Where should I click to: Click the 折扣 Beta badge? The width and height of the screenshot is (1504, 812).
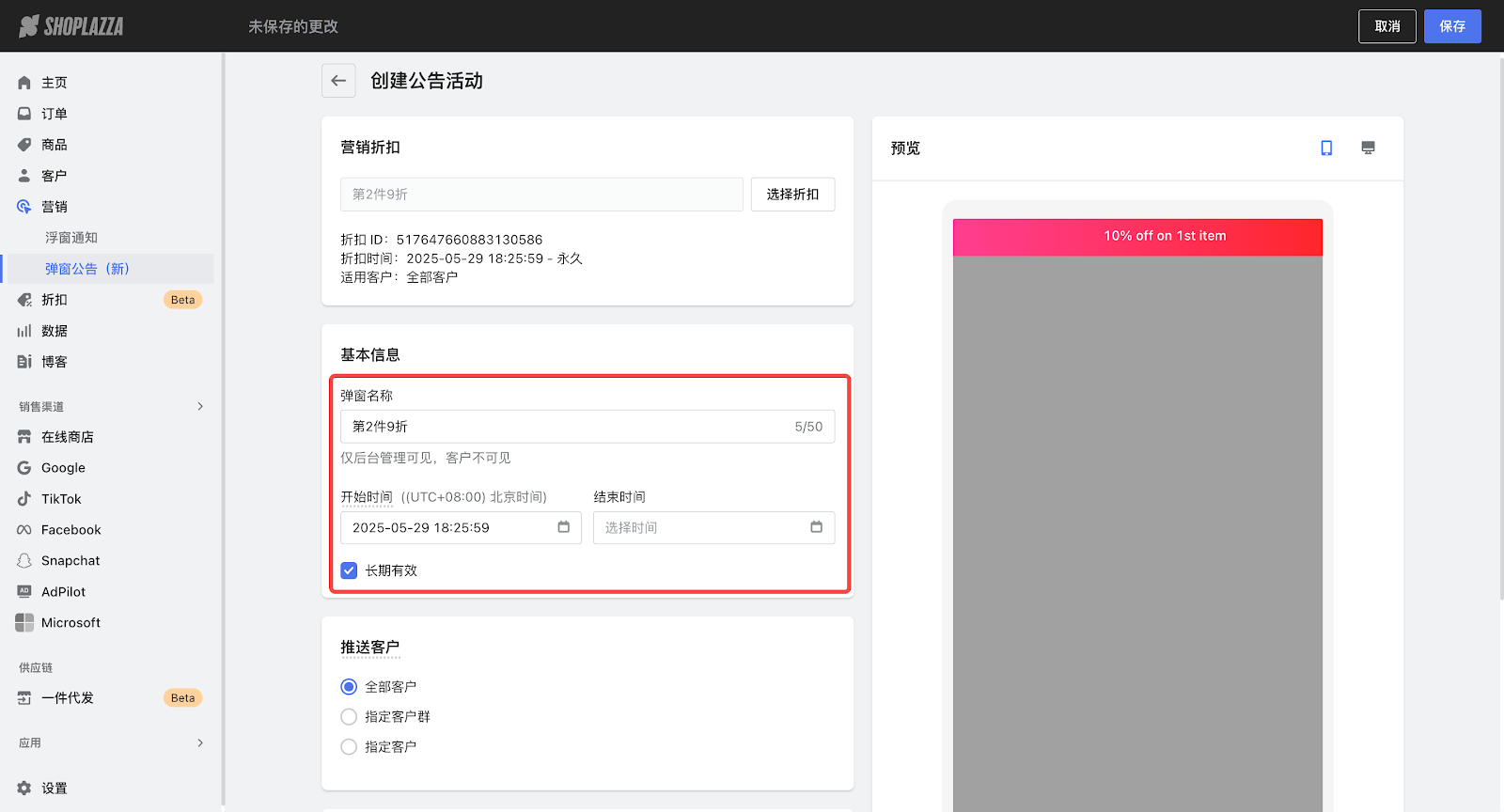click(x=183, y=300)
